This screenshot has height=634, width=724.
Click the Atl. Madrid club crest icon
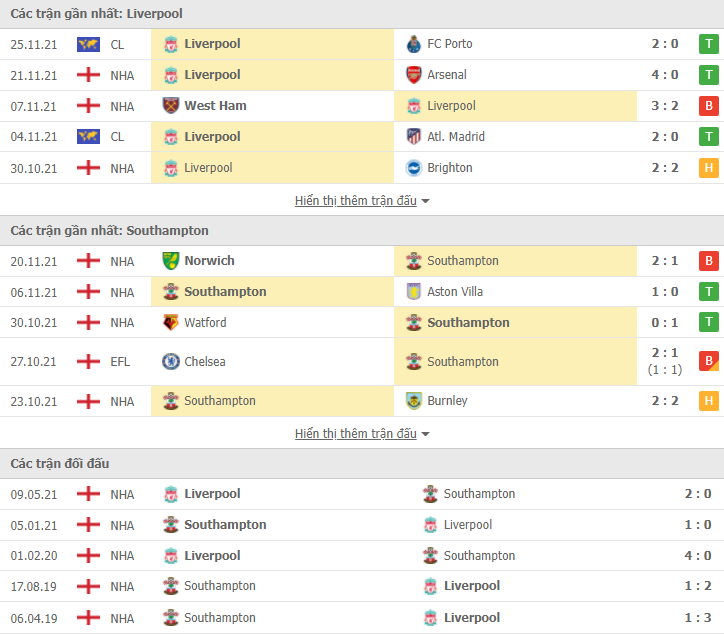(x=413, y=137)
